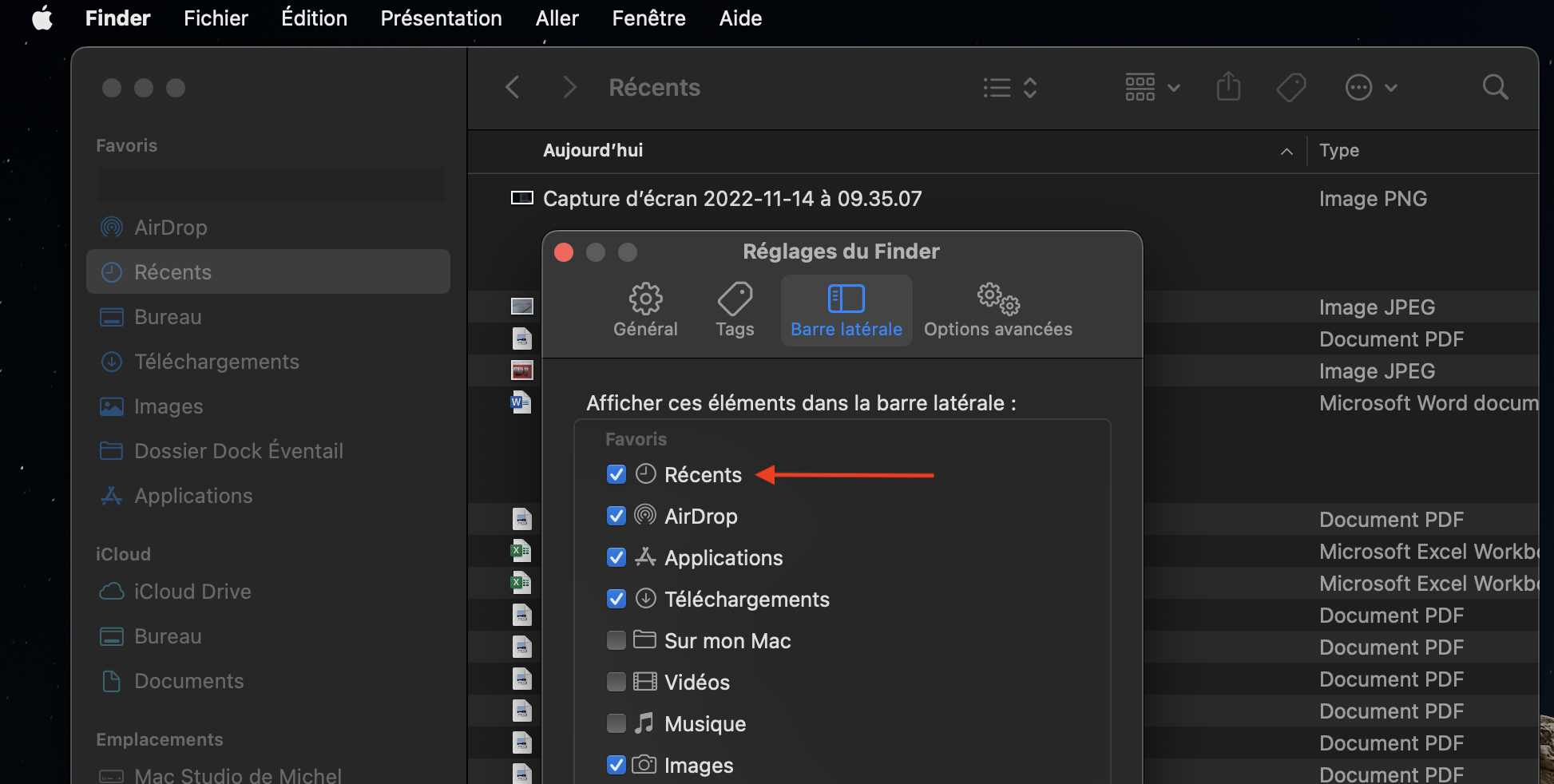Open the ellipsis actions dropdown in the toolbar
The width and height of the screenshot is (1554, 784).
(1371, 87)
